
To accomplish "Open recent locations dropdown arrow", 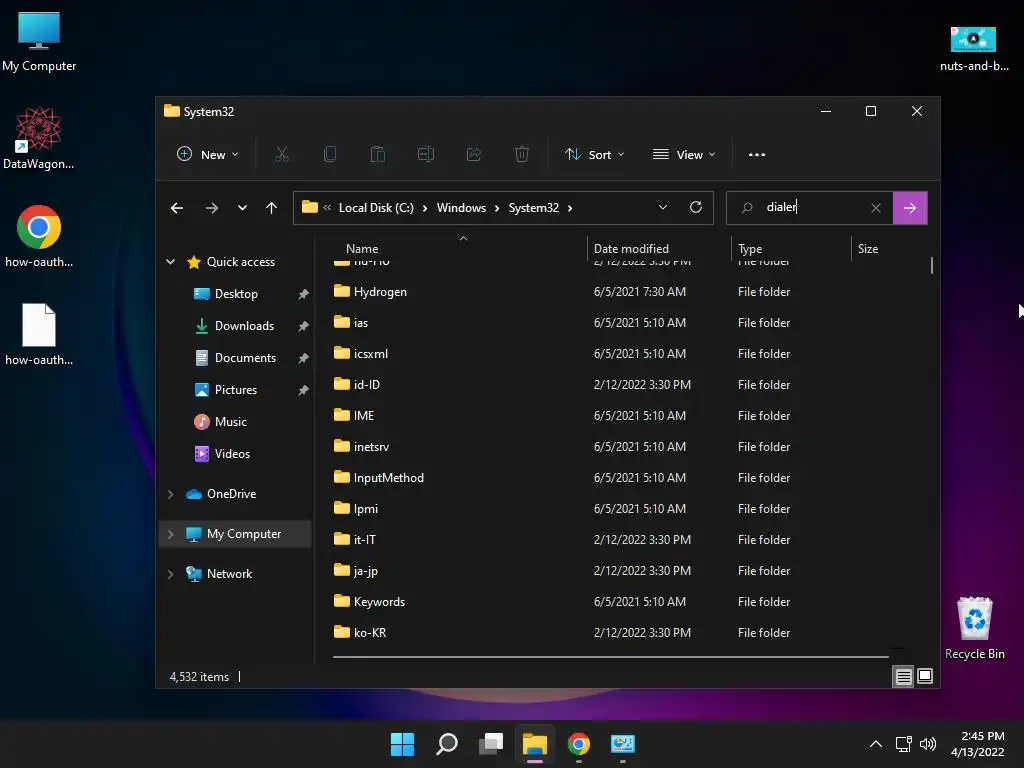I will click(242, 208).
